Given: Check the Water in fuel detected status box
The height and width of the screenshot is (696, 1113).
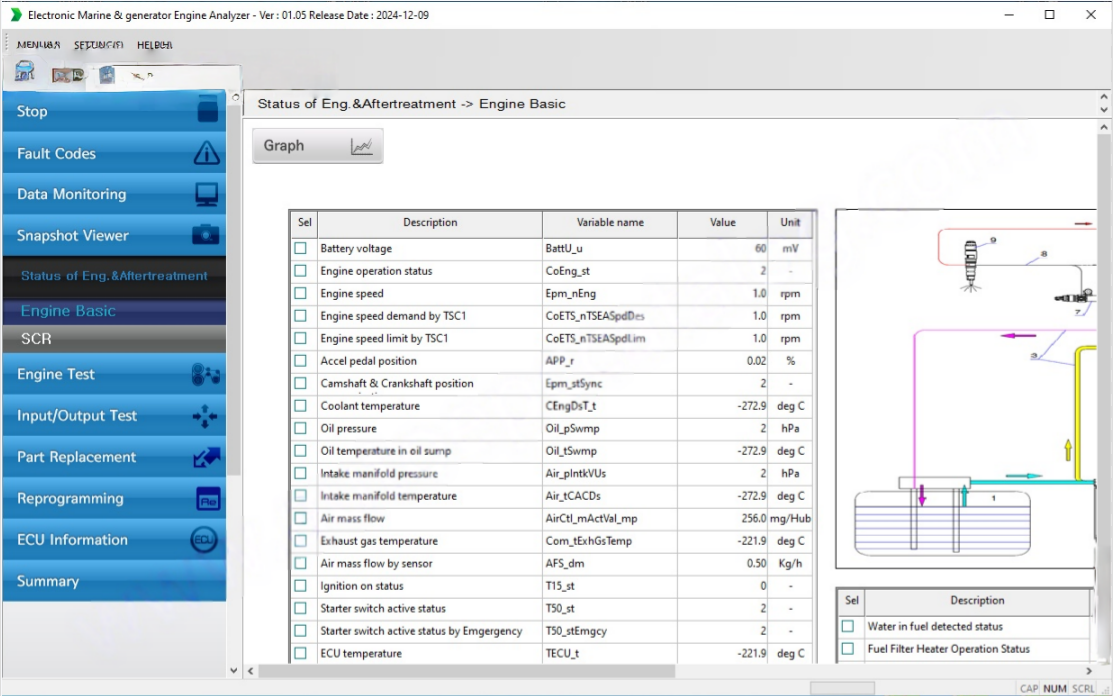Looking at the screenshot, I should [848, 626].
